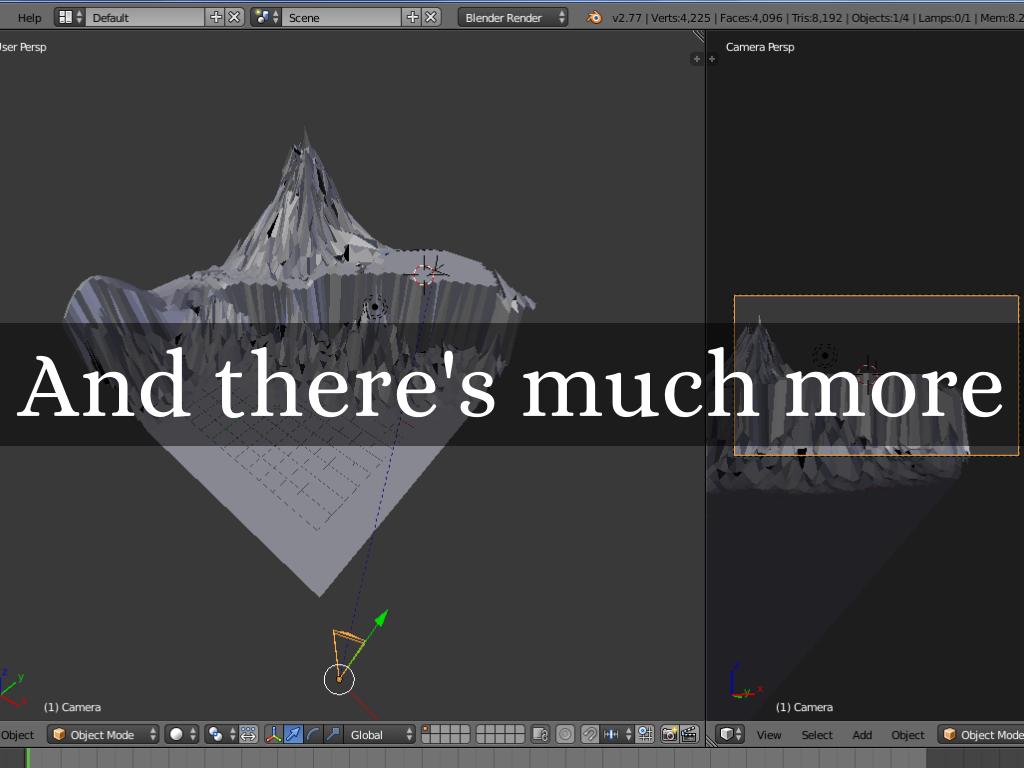The width and height of the screenshot is (1024, 768).
Task: Open the Blender Render engine dropdown
Action: pos(513,17)
